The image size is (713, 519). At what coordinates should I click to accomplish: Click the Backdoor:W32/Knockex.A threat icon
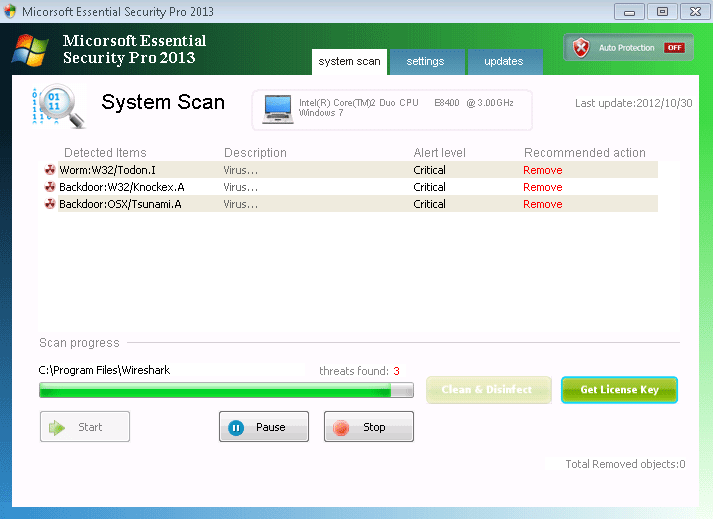pyautogui.click(x=50, y=187)
